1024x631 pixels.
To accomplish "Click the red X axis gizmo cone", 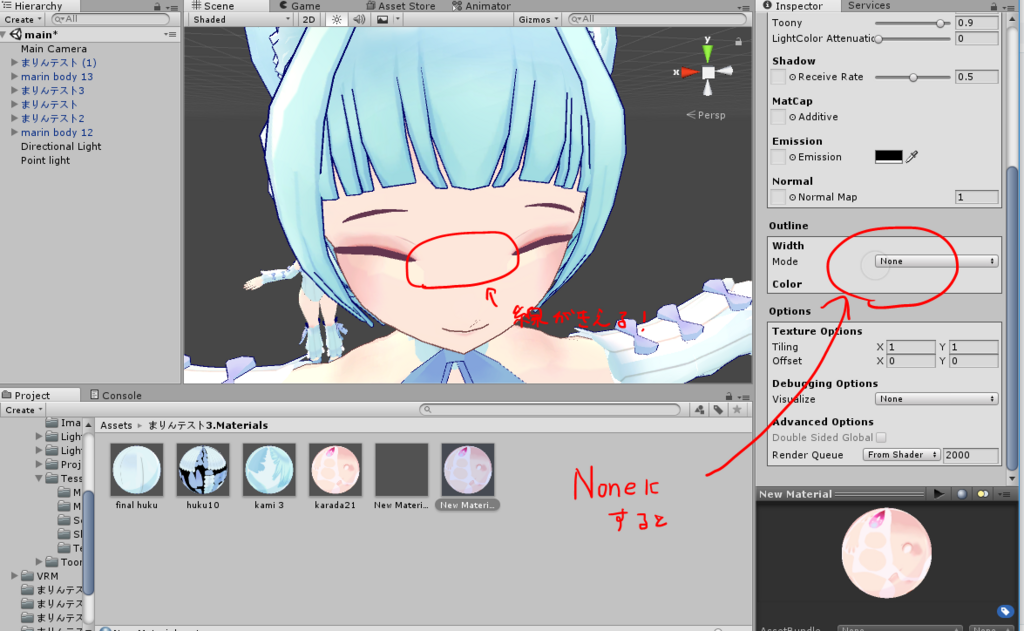I will 689,72.
